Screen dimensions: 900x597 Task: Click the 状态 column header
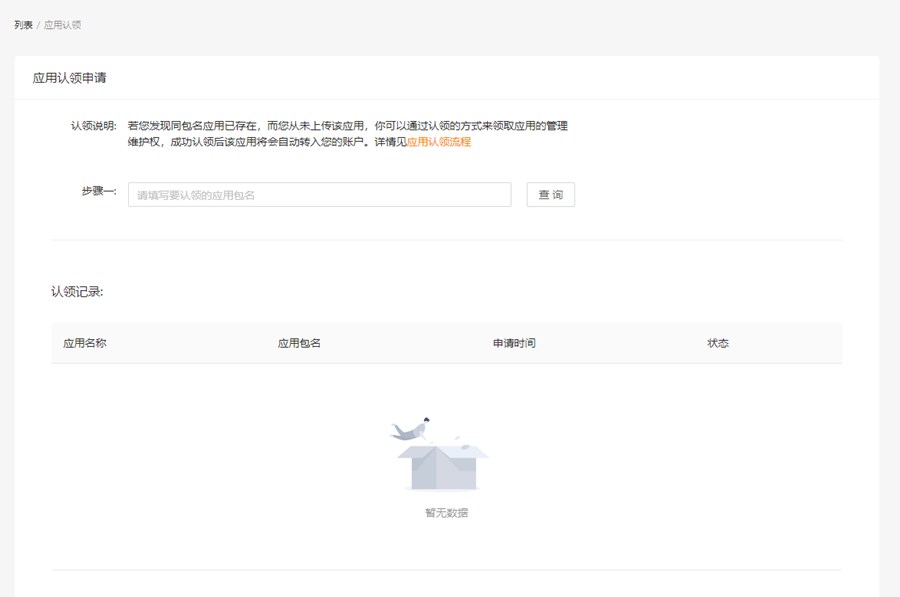click(x=718, y=343)
